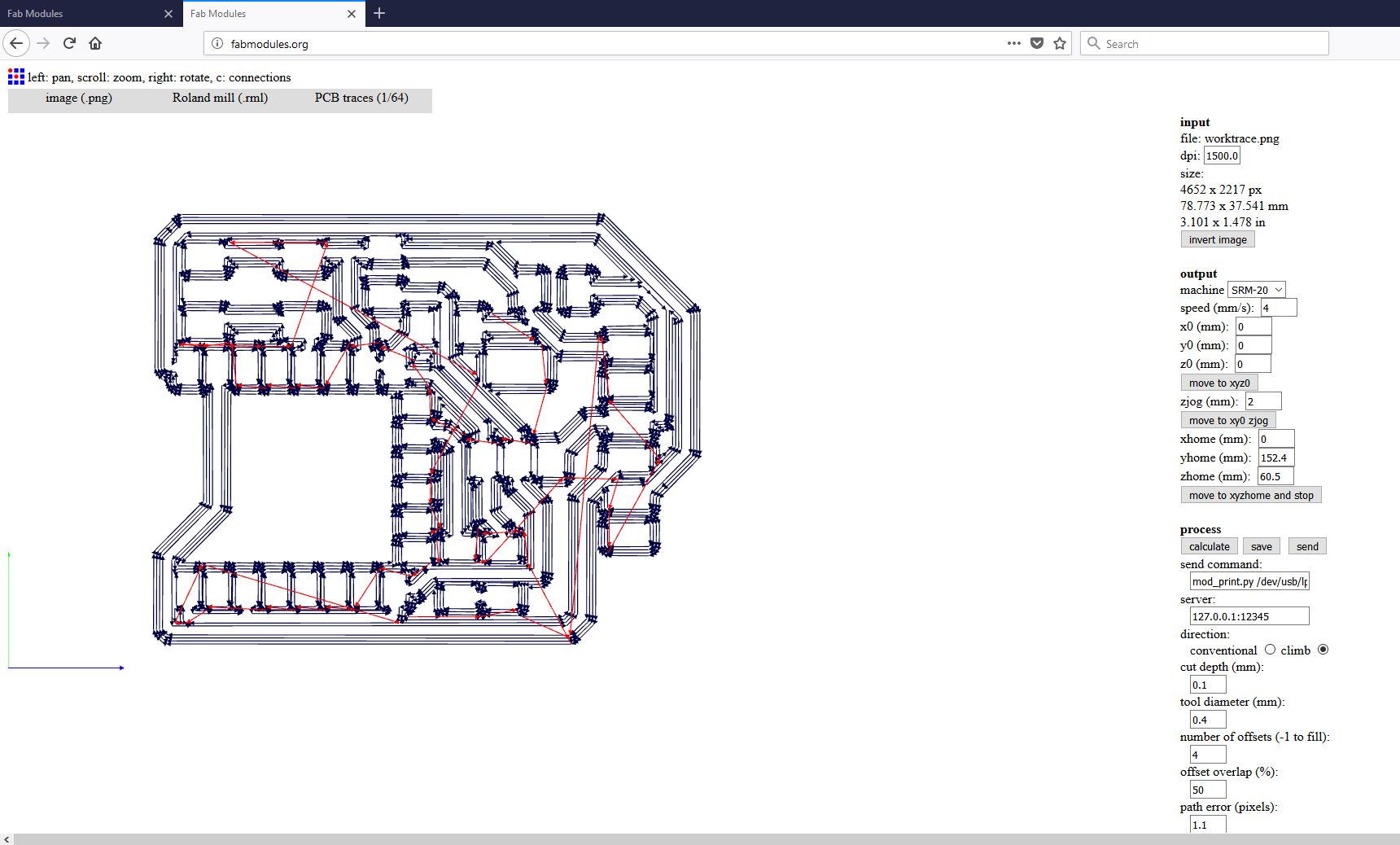1400x845 pixels.
Task: Open a new browser tab
Action: [x=379, y=13]
